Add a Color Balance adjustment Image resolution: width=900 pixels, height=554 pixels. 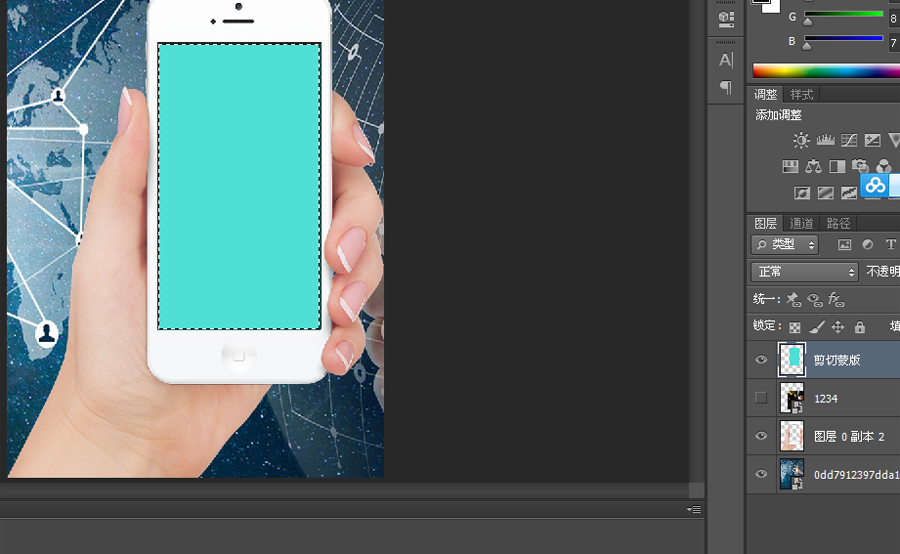click(813, 166)
